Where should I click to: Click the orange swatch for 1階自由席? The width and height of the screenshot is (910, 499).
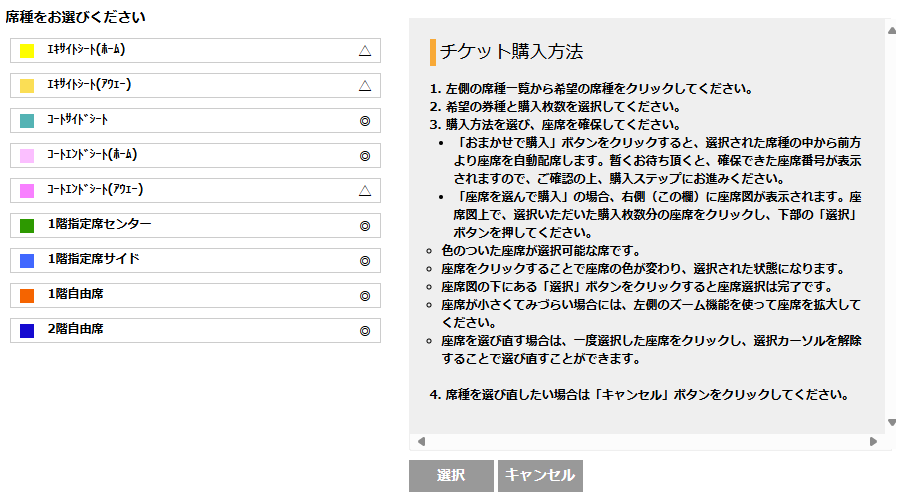[27, 296]
